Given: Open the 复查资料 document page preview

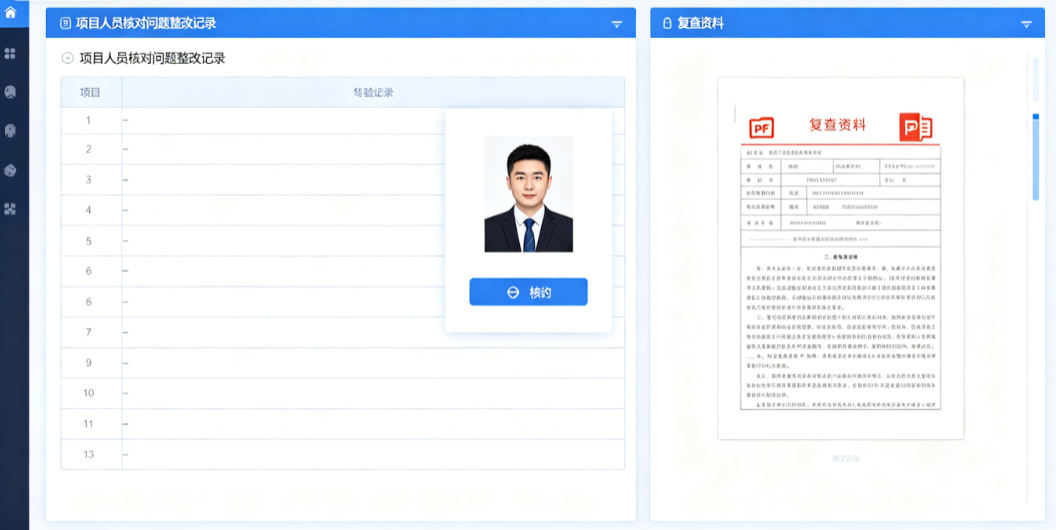Looking at the screenshot, I should tap(840, 259).
